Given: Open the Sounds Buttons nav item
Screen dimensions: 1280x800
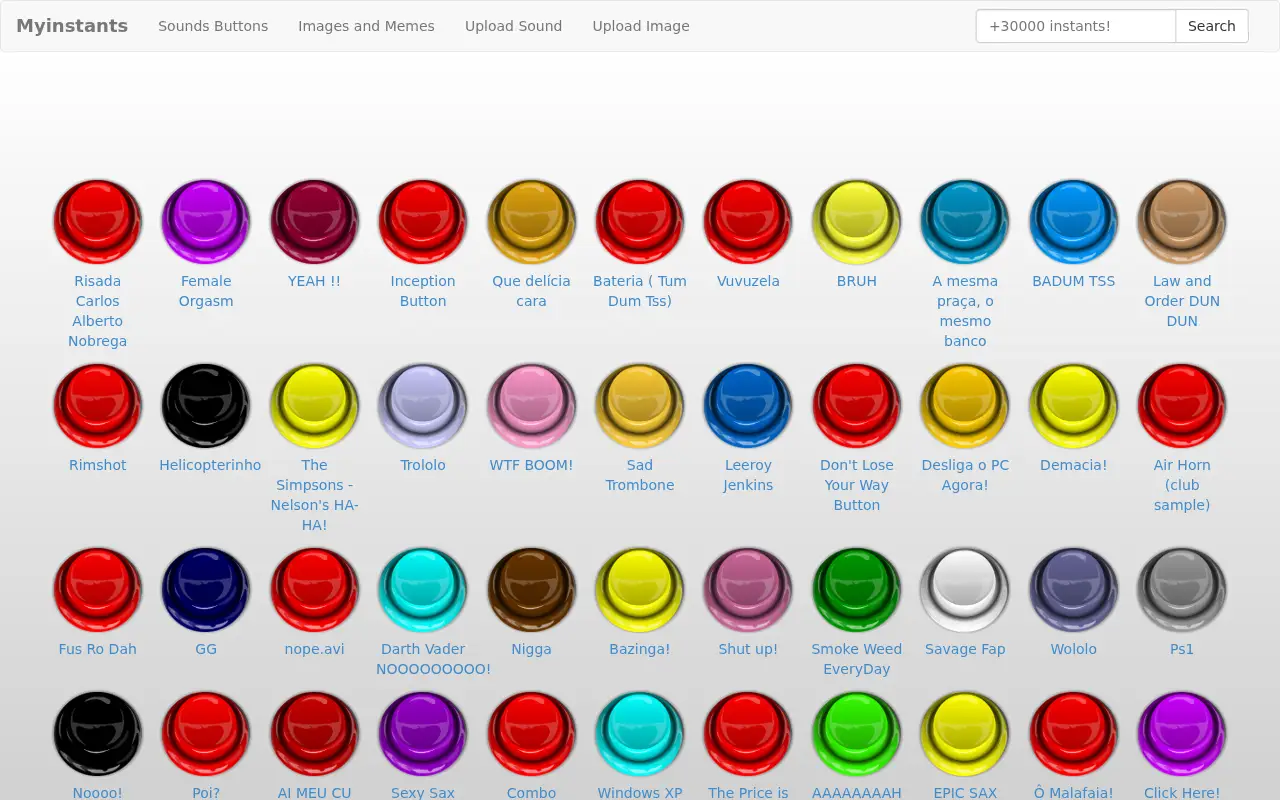Looking at the screenshot, I should pos(213,26).
